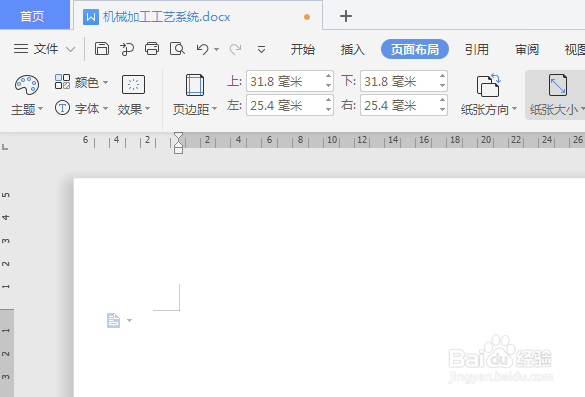The height and width of the screenshot is (397, 585).
Task: Open the 页边距 margins dropdown
Action: pos(195,96)
